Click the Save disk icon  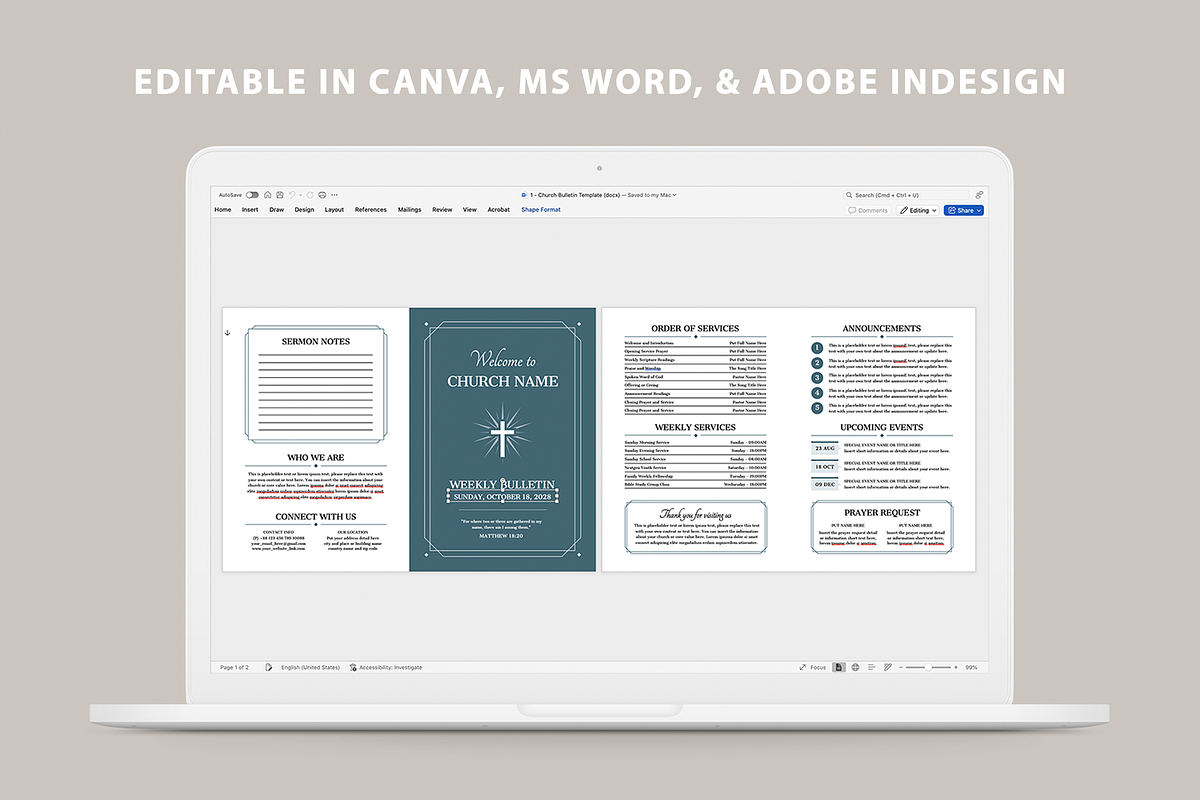[280, 195]
